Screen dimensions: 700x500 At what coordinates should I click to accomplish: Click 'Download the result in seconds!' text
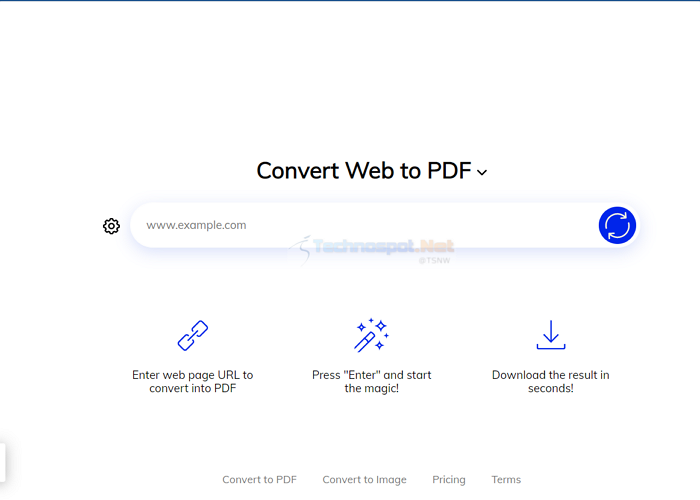coord(550,382)
